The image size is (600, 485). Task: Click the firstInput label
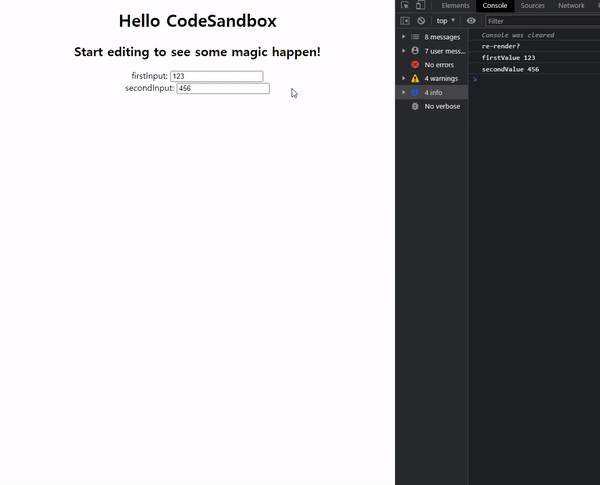(150, 76)
